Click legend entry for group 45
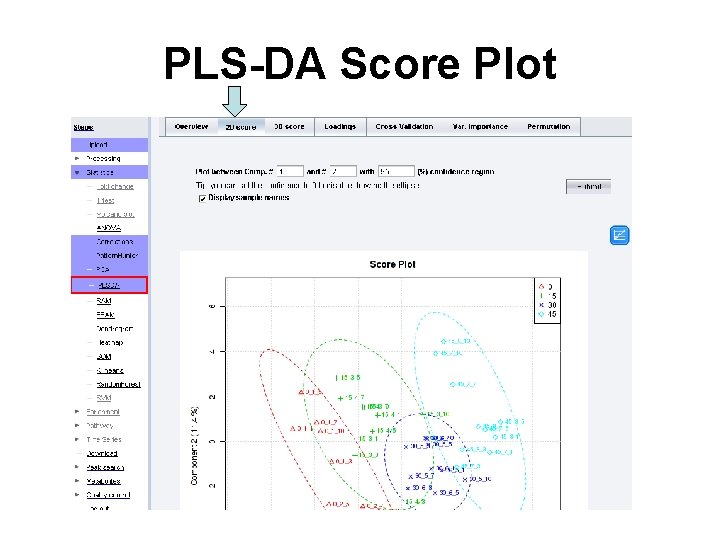This screenshot has height=540, width=720. click(547, 315)
